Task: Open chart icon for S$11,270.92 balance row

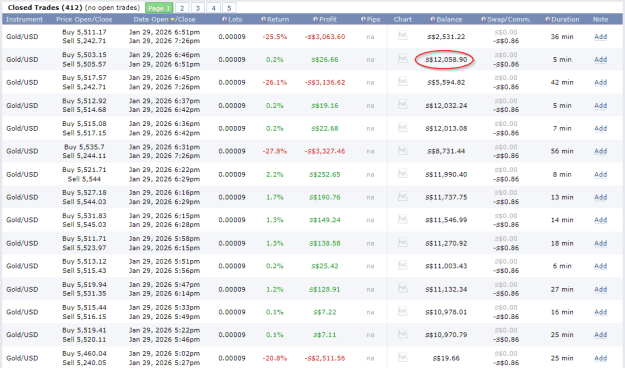Action: coord(403,242)
